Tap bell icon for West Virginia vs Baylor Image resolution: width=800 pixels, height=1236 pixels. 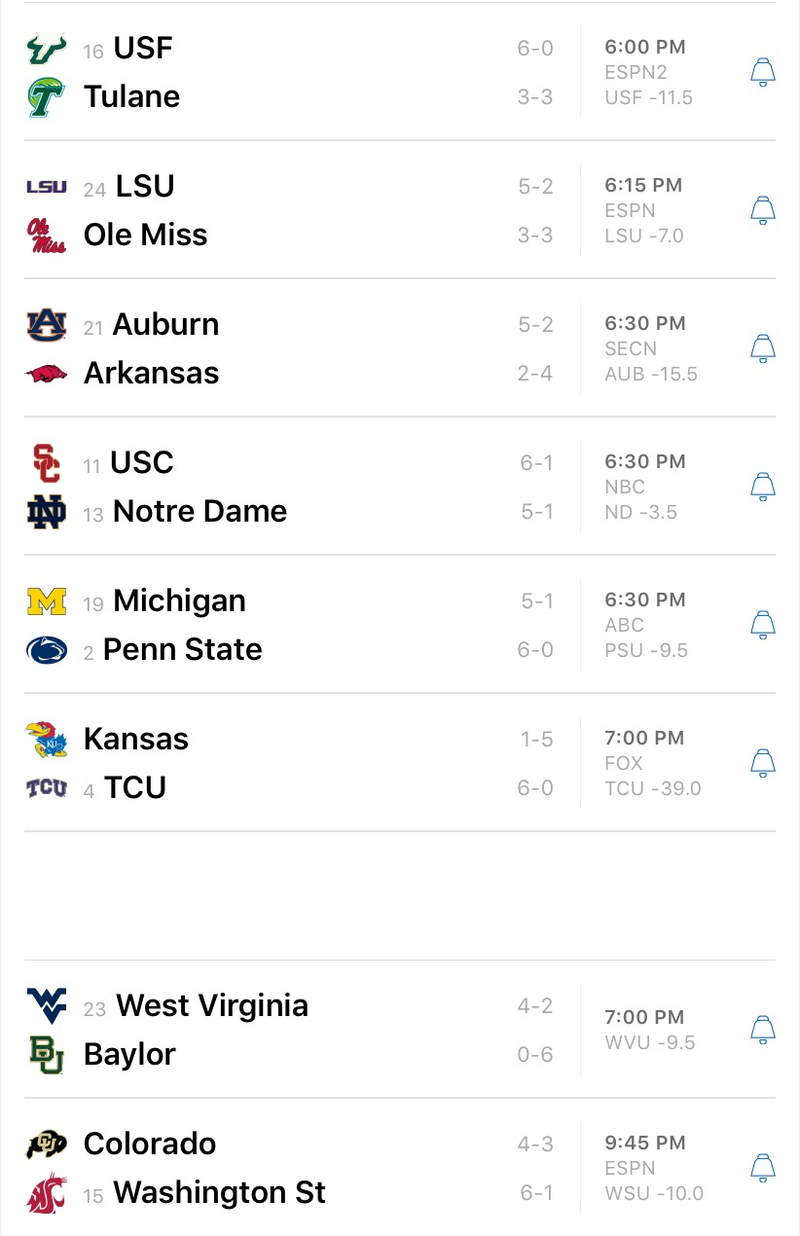point(763,1029)
